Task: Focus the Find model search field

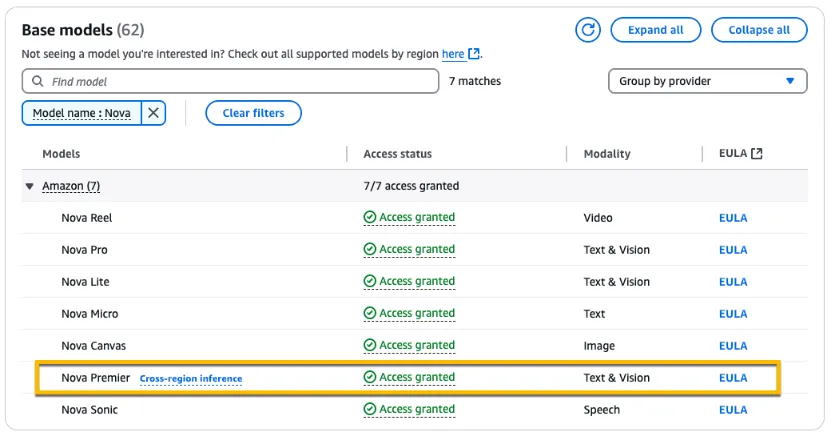Action: click(230, 81)
